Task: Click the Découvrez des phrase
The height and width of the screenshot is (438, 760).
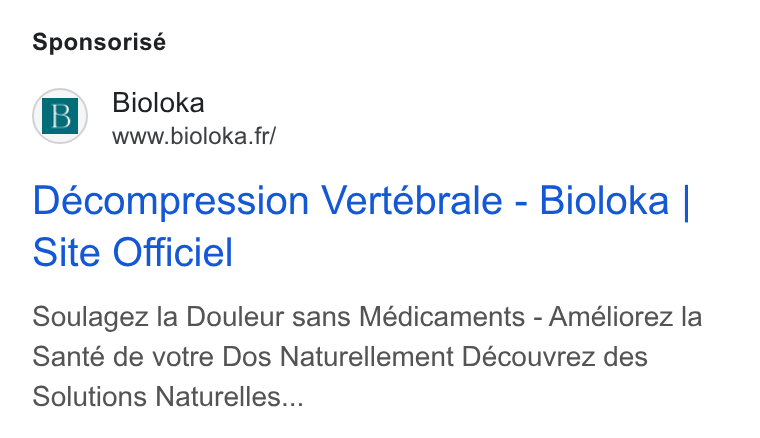Action: point(554,357)
